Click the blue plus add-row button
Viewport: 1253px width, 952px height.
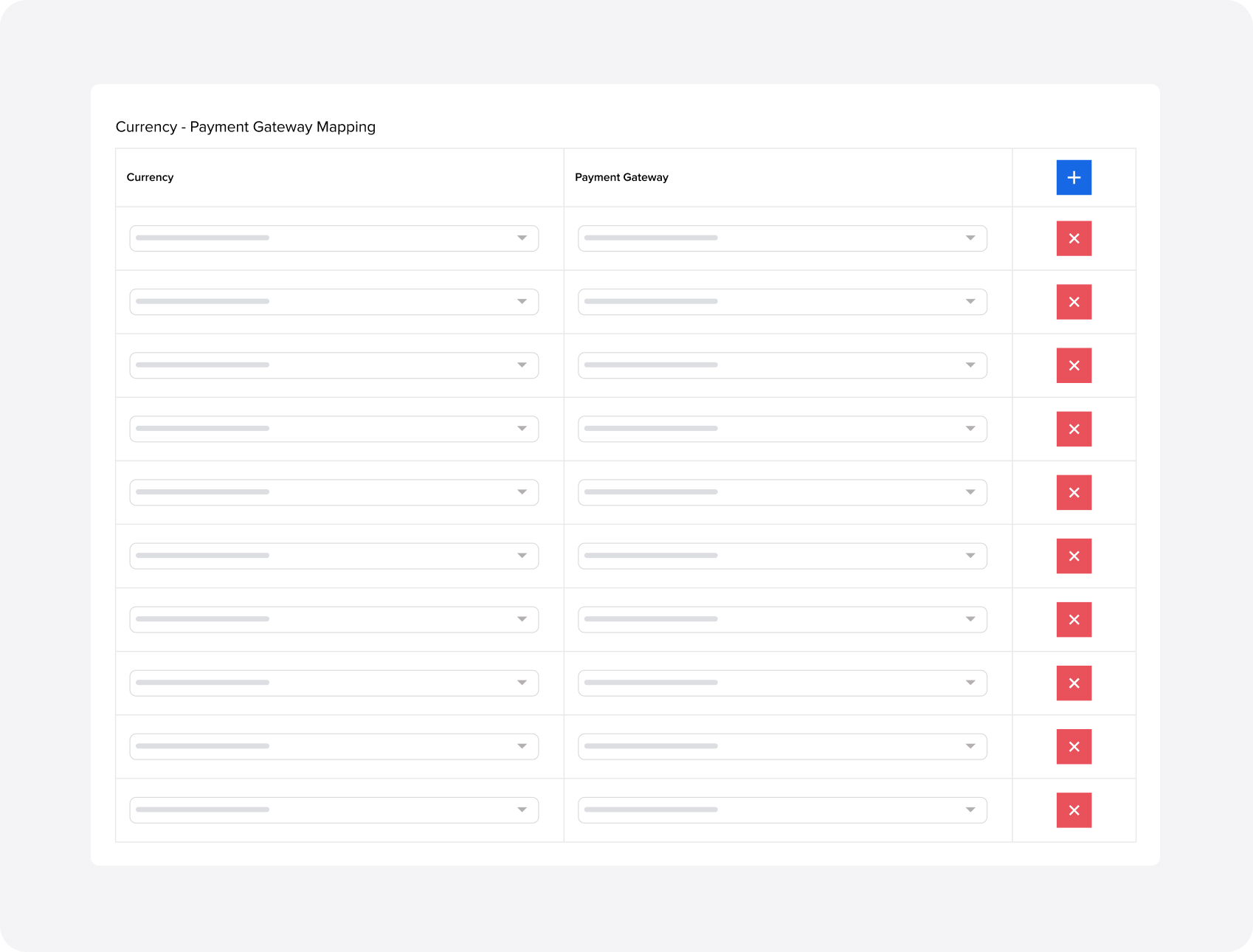pos(1074,177)
